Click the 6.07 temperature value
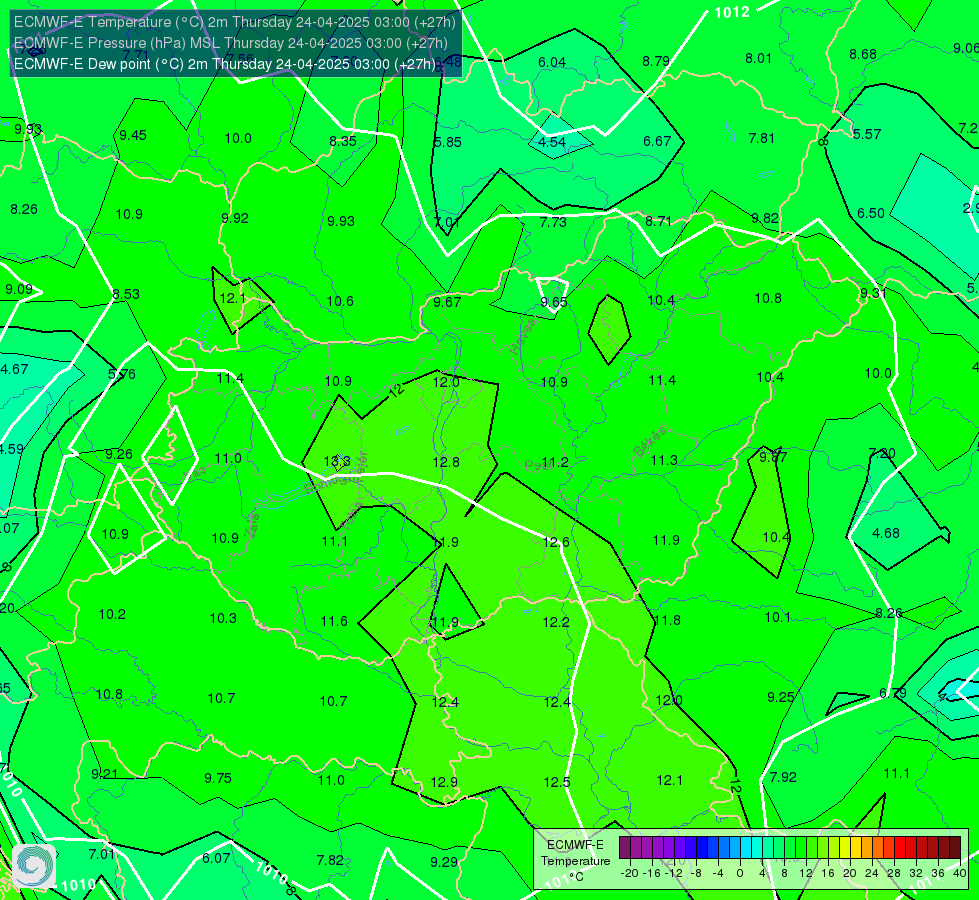979x900 pixels. tap(216, 859)
